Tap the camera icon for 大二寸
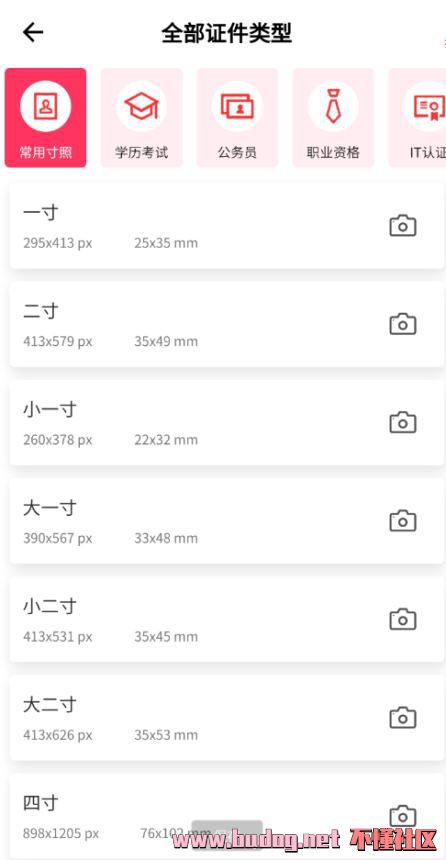 403,718
